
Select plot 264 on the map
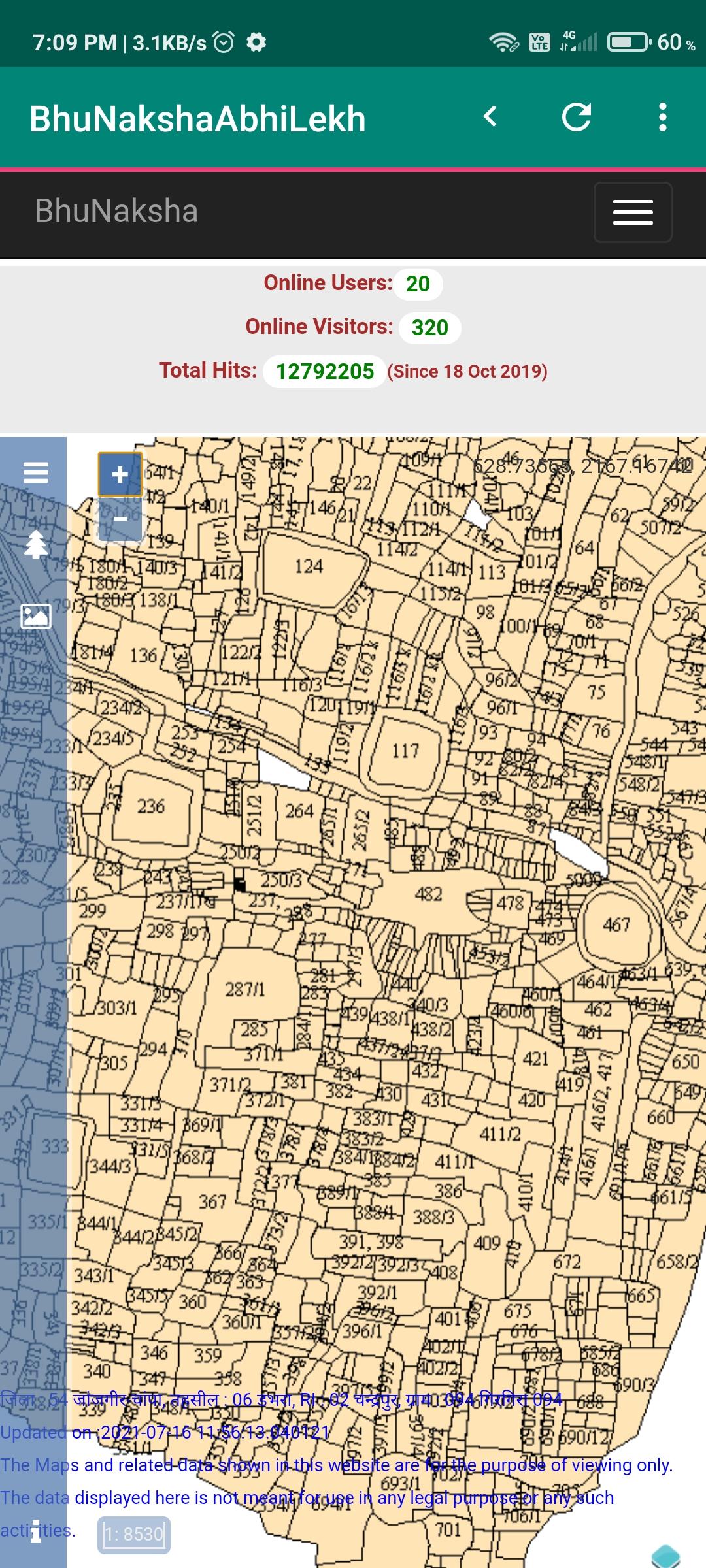click(299, 811)
